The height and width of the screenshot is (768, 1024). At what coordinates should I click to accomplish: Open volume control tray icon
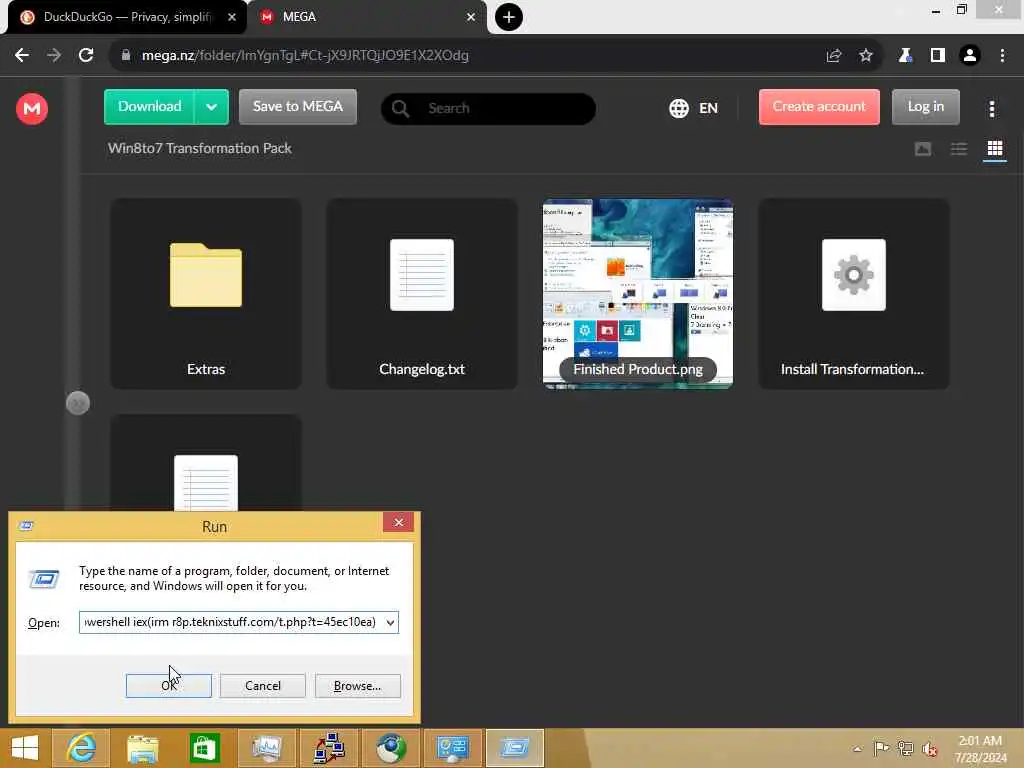coord(930,748)
